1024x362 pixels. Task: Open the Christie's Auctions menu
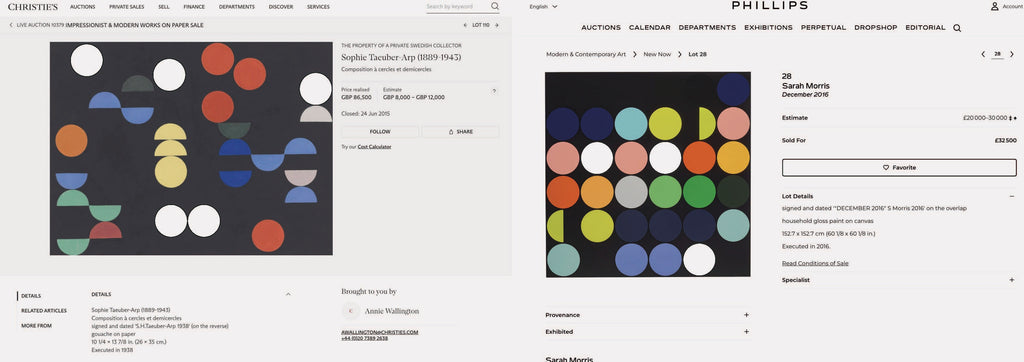click(x=82, y=7)
